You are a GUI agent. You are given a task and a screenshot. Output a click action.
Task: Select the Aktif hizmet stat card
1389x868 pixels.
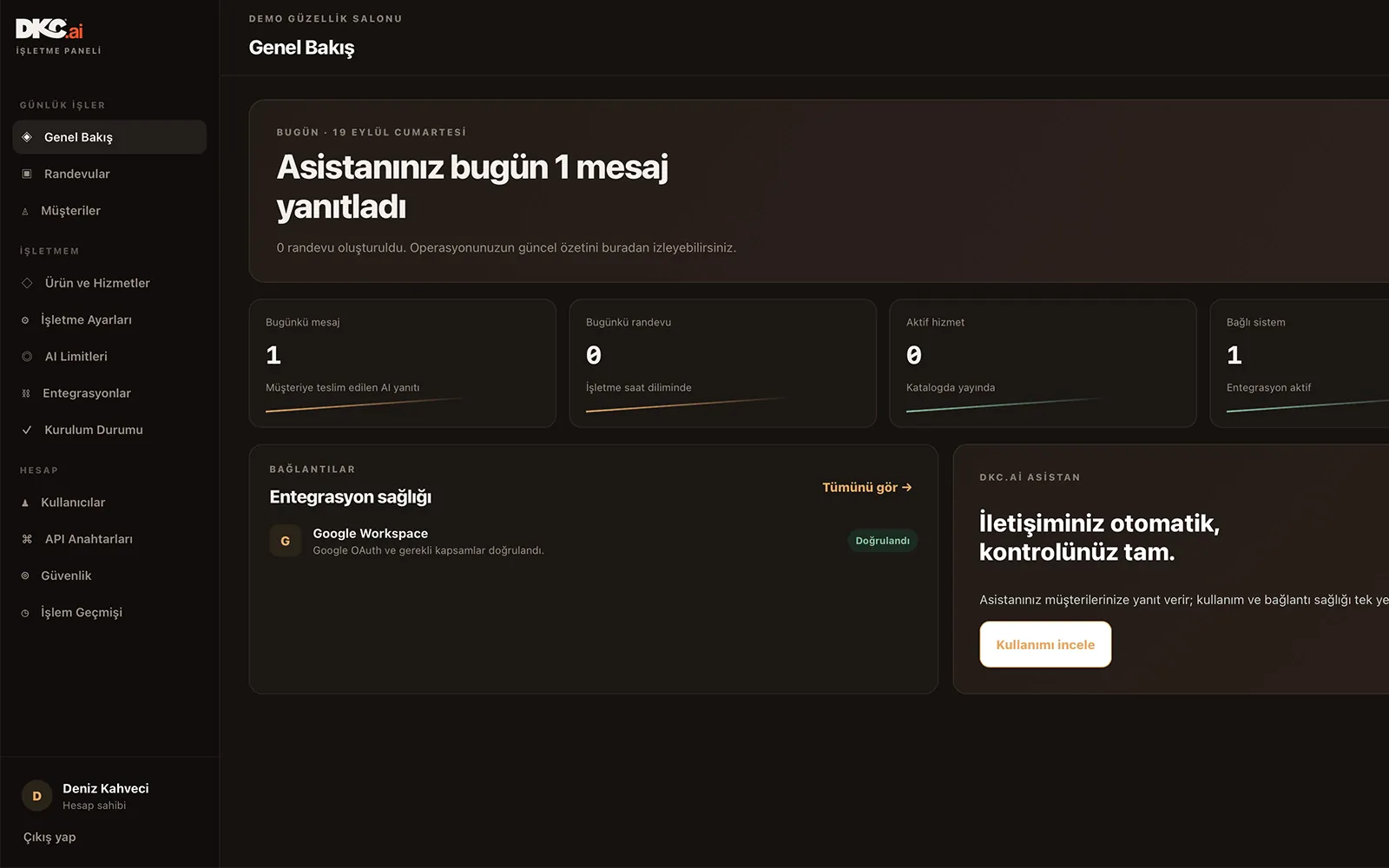tap(1043, 364)
